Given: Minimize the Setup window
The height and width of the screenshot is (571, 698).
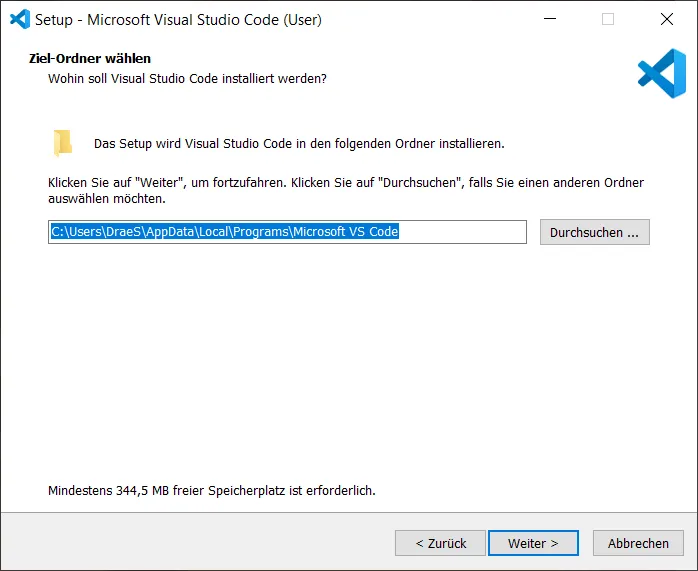Looking at the screenshot, I should coord(549,19).
